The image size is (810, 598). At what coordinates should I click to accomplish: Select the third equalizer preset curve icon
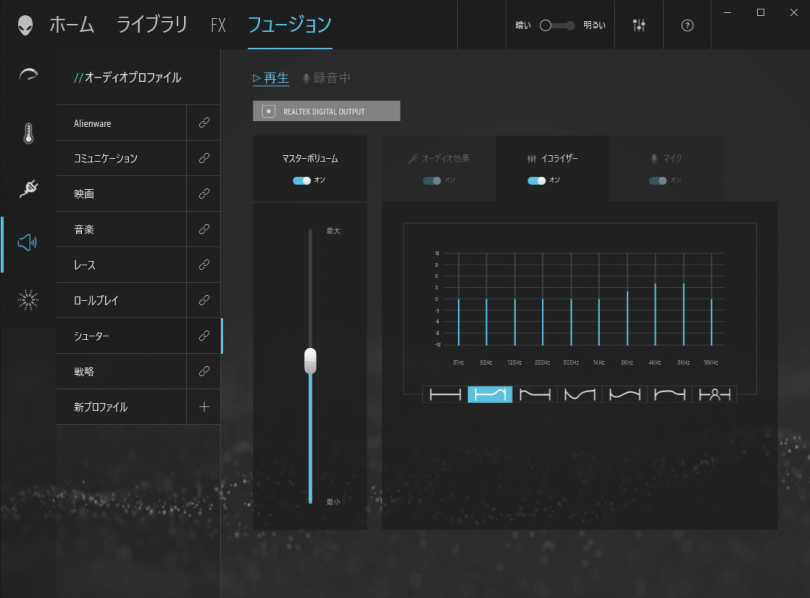(535, 395)
